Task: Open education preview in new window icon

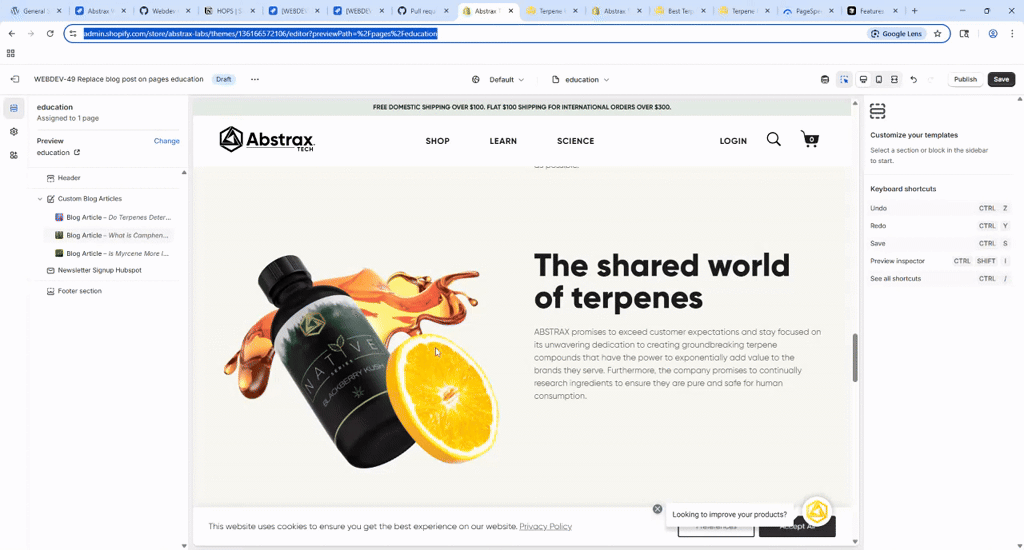Action: click(x=76, y=152)
